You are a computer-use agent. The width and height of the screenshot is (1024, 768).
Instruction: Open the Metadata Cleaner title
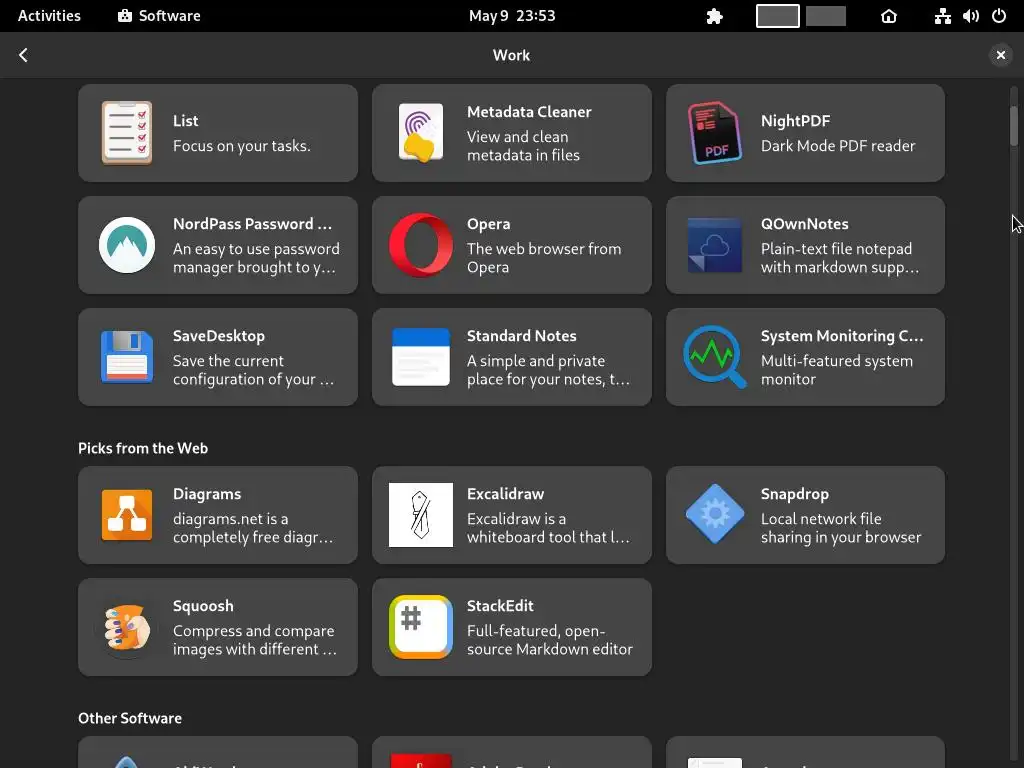[x=529, y=112]
